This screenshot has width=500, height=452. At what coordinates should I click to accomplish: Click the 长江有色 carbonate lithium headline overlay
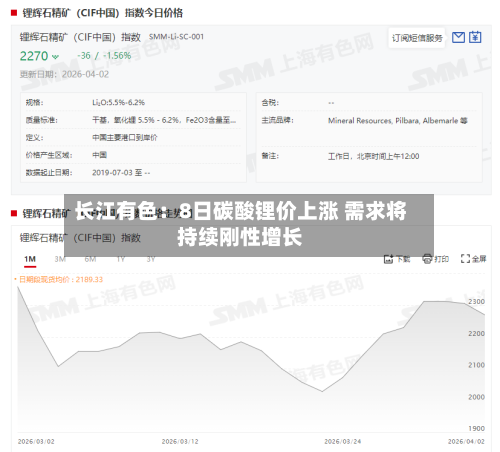tap(249, 225)
